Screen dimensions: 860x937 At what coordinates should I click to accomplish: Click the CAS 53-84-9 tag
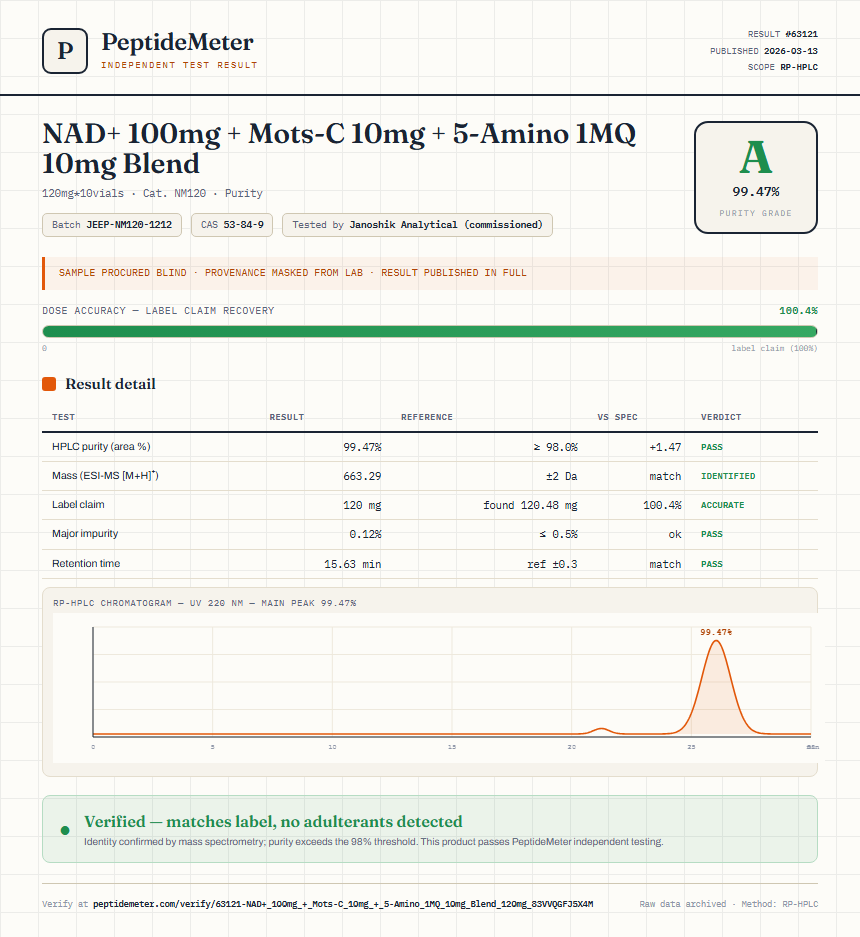click(232, 225)
